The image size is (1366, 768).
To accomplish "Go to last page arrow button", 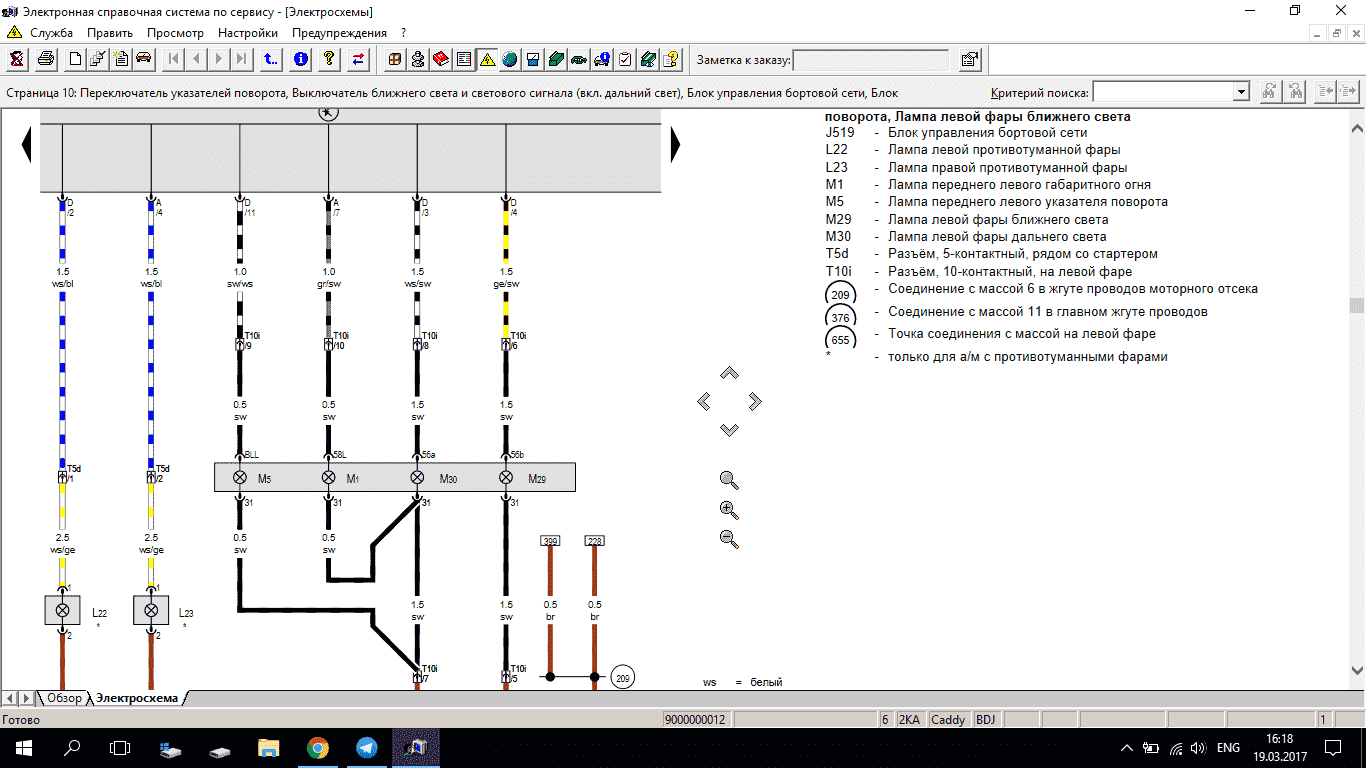I will pyautogui.click(x=242, y=59).
